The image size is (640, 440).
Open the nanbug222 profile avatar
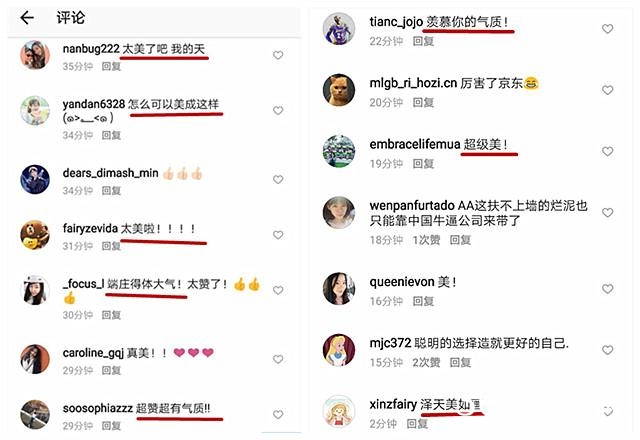(x=35, y=55)
